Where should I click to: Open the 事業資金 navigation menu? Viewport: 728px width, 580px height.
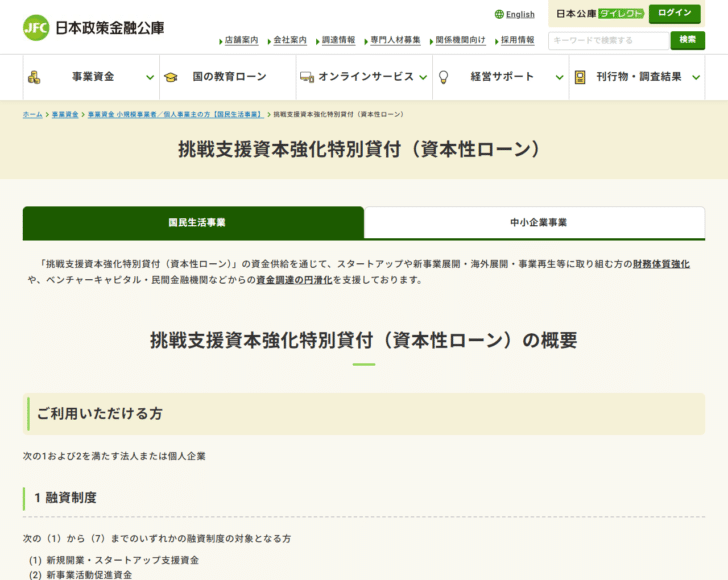click(91, 77)
